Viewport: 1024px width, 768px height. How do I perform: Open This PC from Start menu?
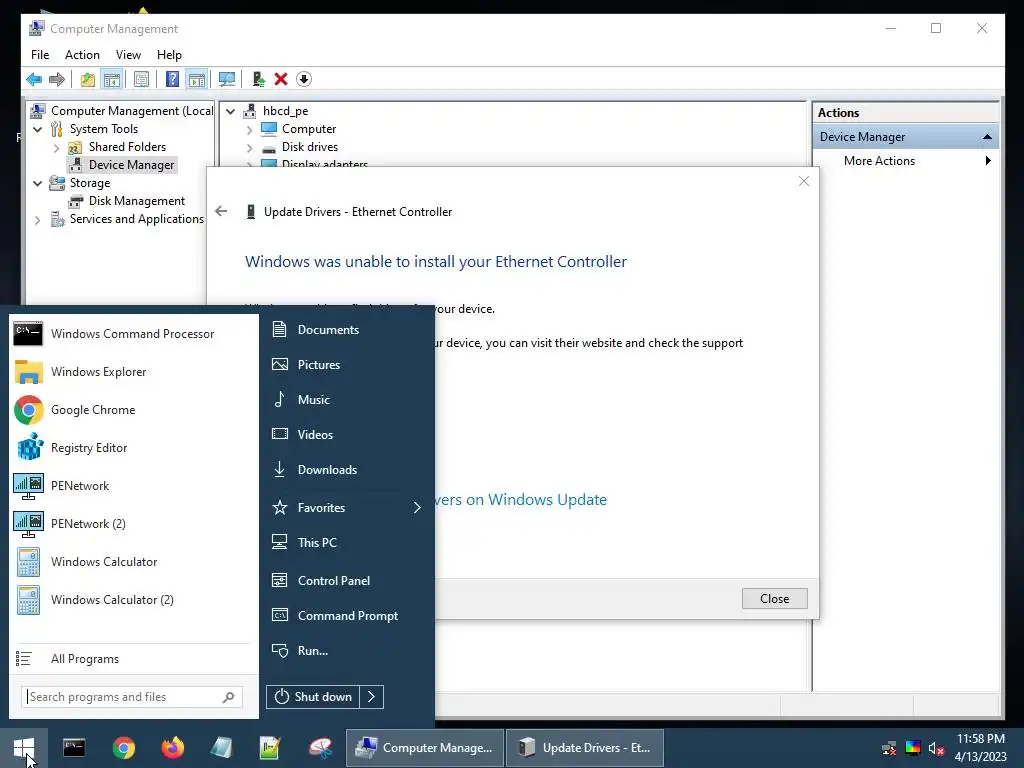click(347, 543)
